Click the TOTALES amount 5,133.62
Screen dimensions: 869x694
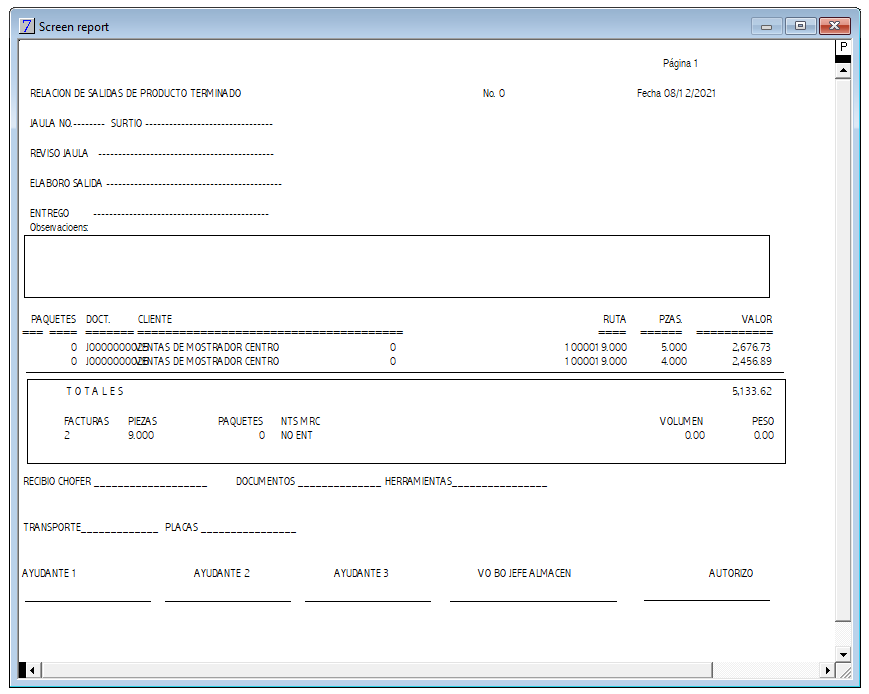tap(752, 391)
